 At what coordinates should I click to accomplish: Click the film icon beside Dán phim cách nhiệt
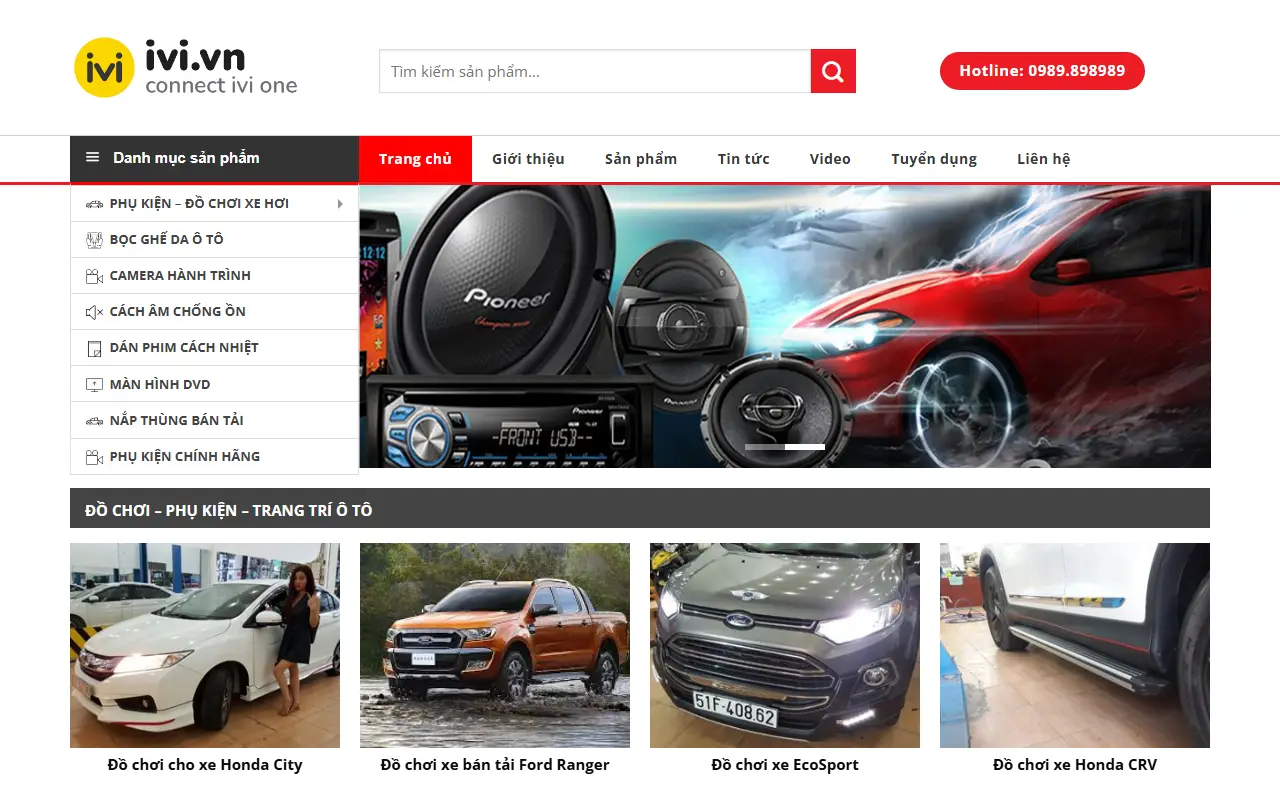[x=94, y=348]
